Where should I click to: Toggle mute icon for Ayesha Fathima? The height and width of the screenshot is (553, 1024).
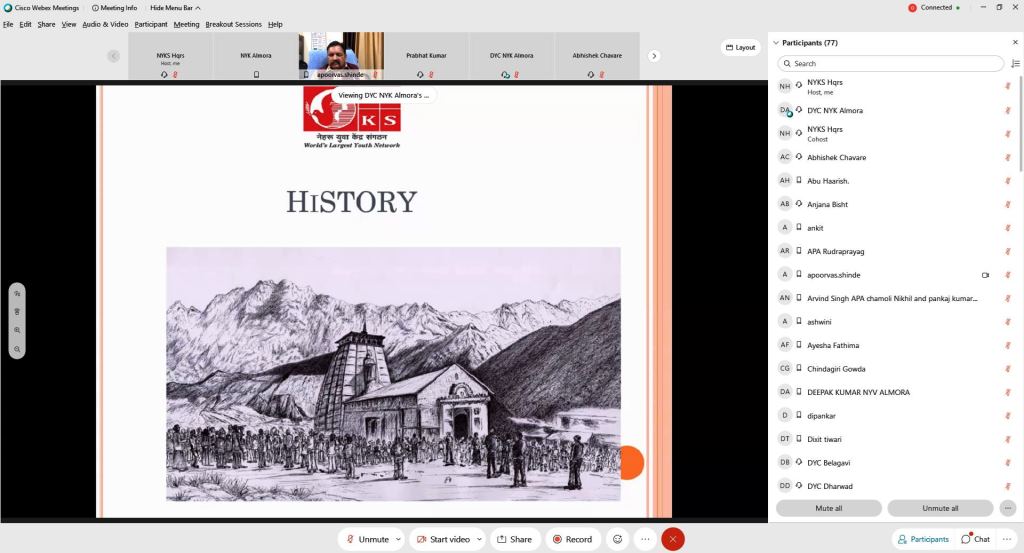1008,345
